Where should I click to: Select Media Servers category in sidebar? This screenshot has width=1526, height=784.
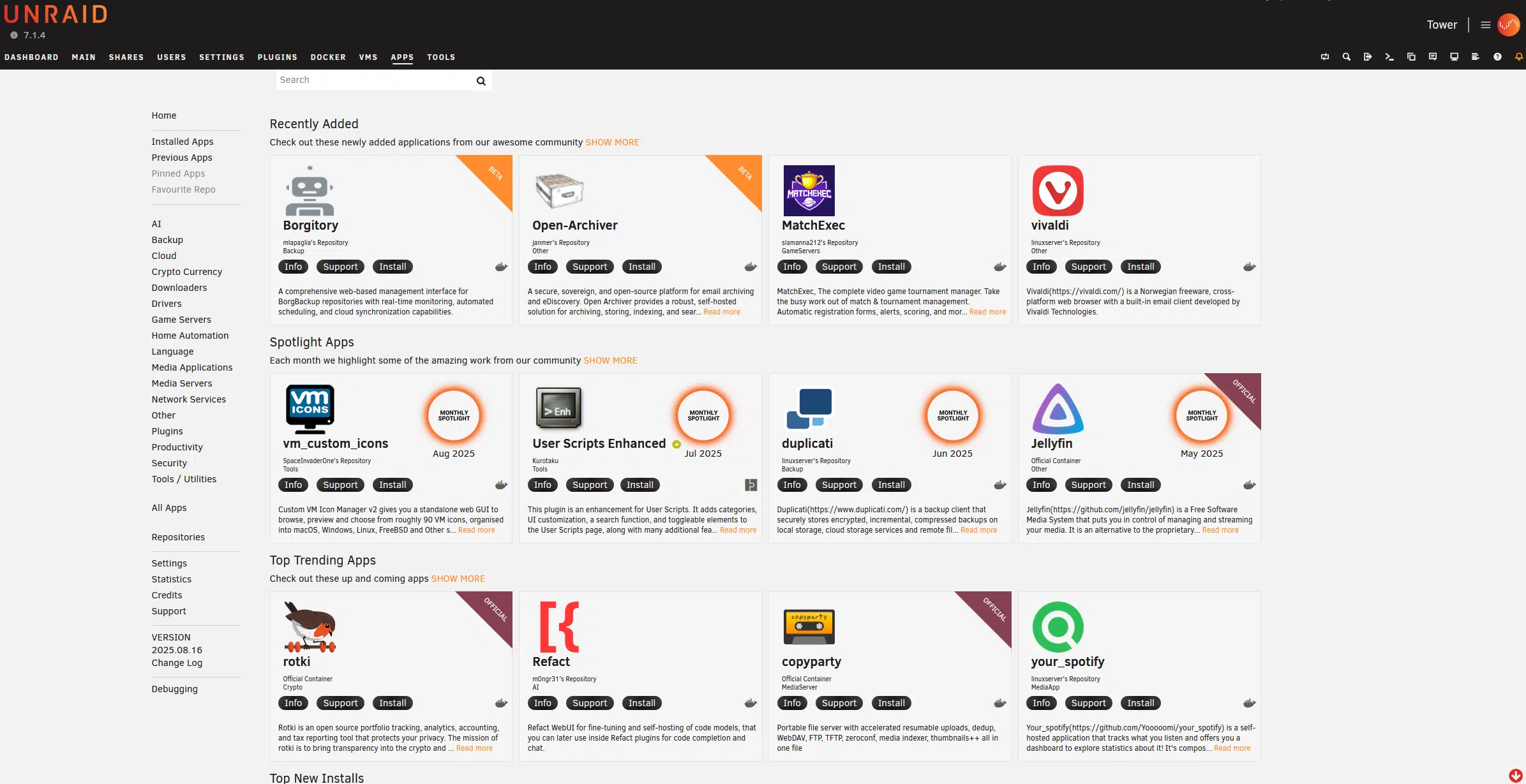click(181, 383)
